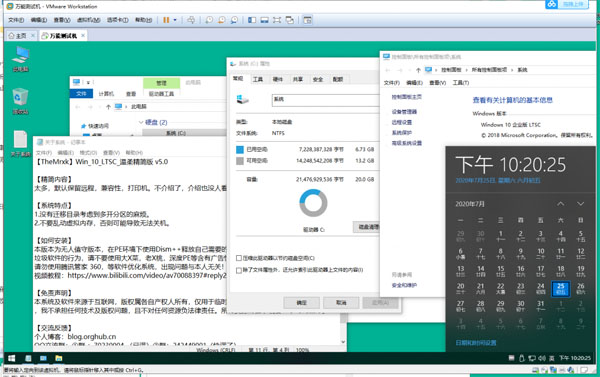Go to next month in calendar flyout
The height and width of the screenshot is (377, 600).
click(580, 204)
